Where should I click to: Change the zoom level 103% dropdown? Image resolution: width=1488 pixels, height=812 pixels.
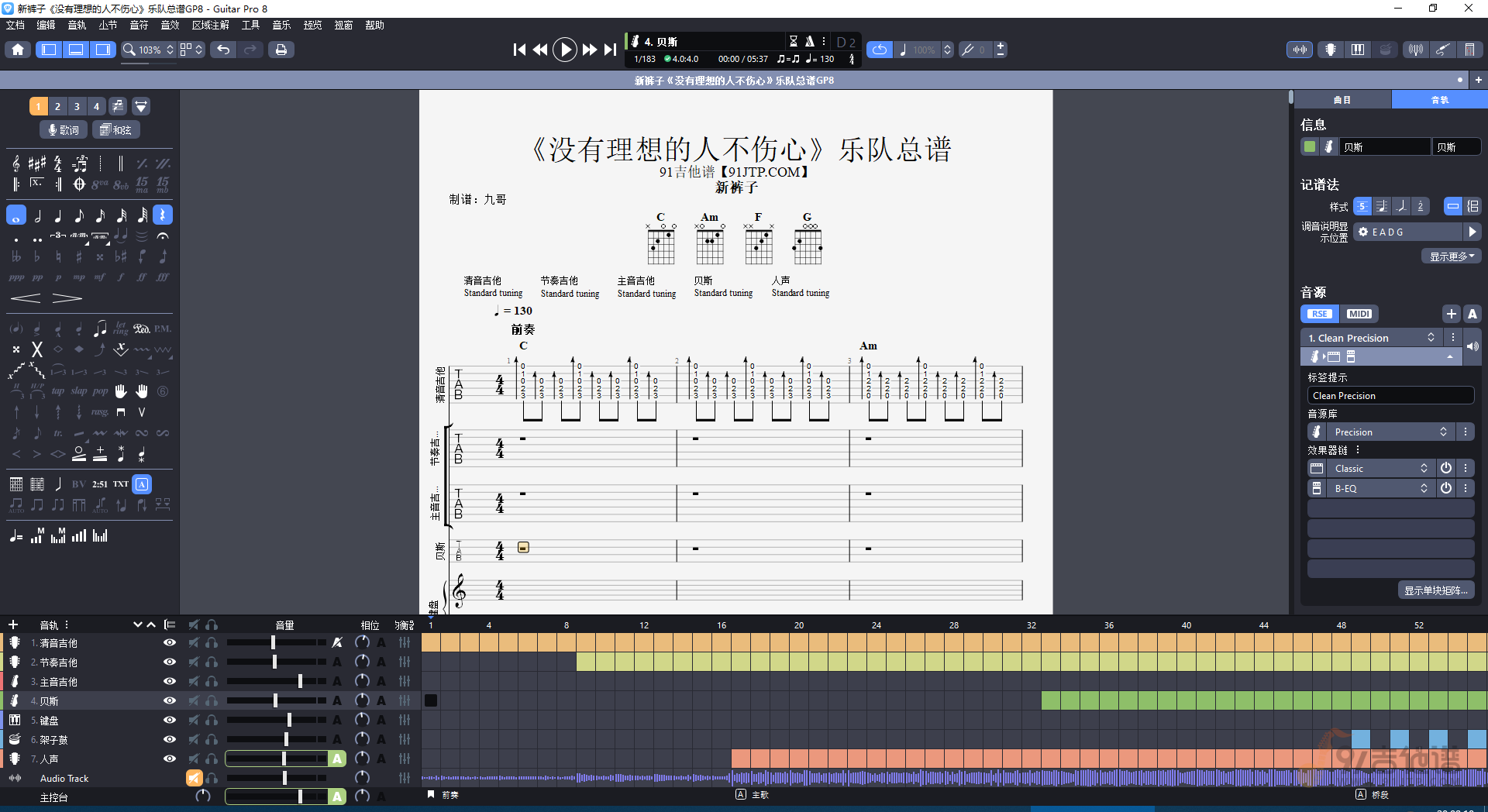(149, 50)
